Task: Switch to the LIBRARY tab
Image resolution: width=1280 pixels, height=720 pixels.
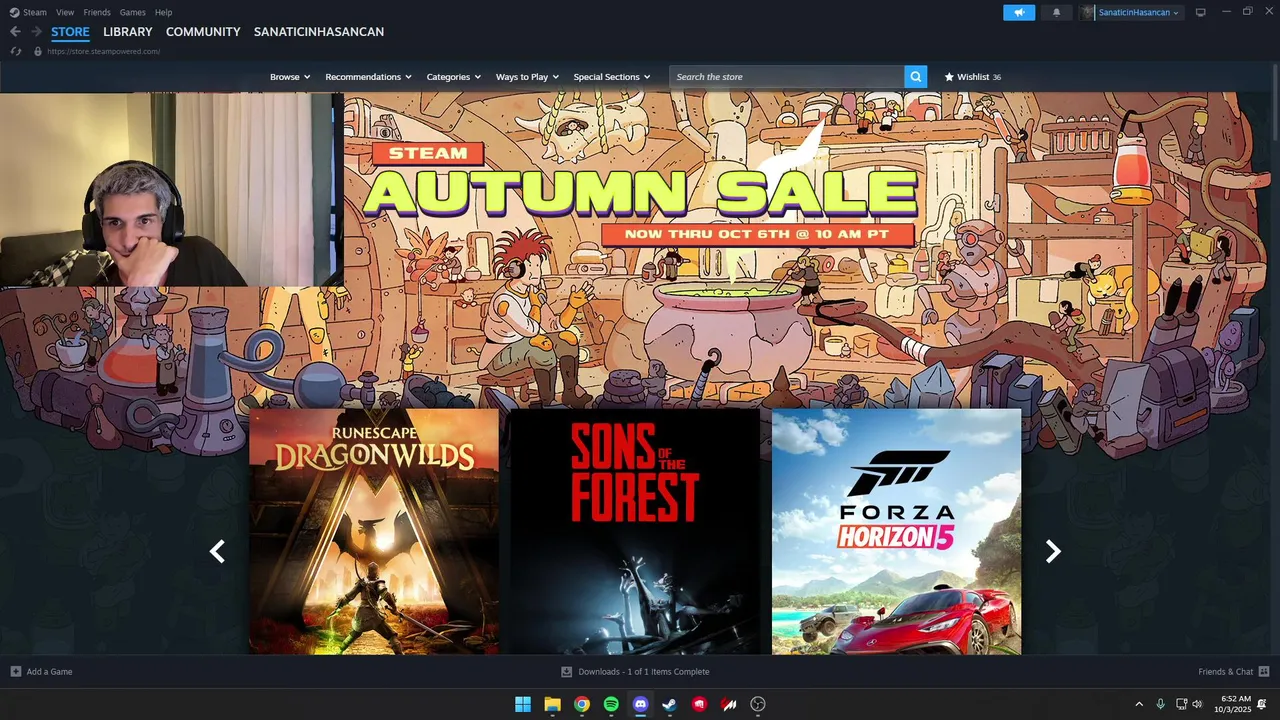Action: point(128,32)
